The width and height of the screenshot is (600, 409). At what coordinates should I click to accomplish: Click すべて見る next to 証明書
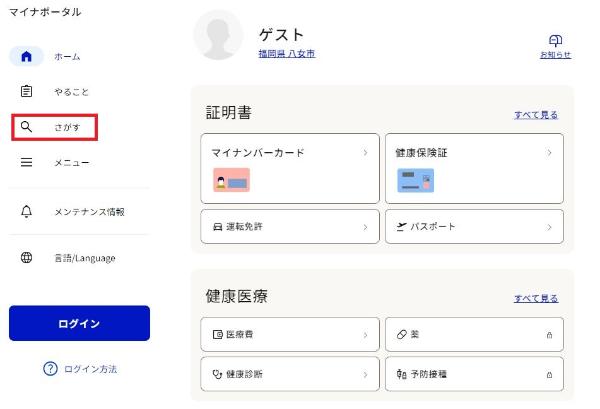click(x=536, y=115)
